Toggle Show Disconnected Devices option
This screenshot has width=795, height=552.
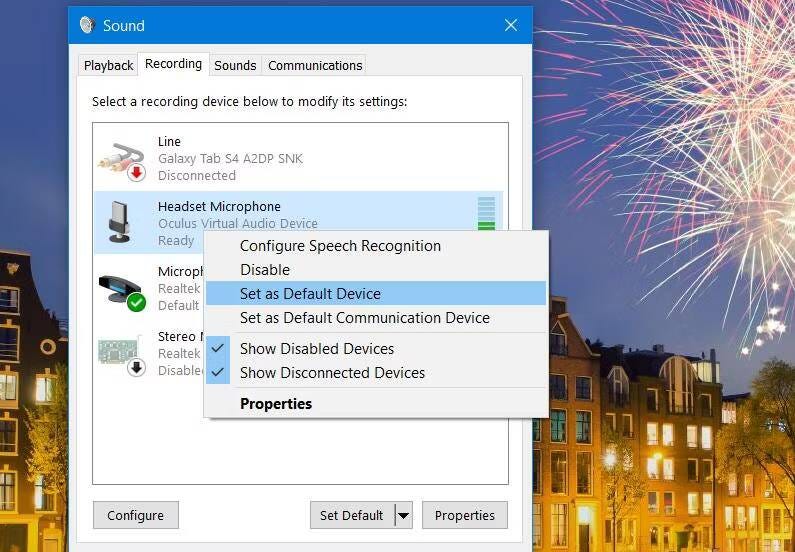tap(376, 373)
